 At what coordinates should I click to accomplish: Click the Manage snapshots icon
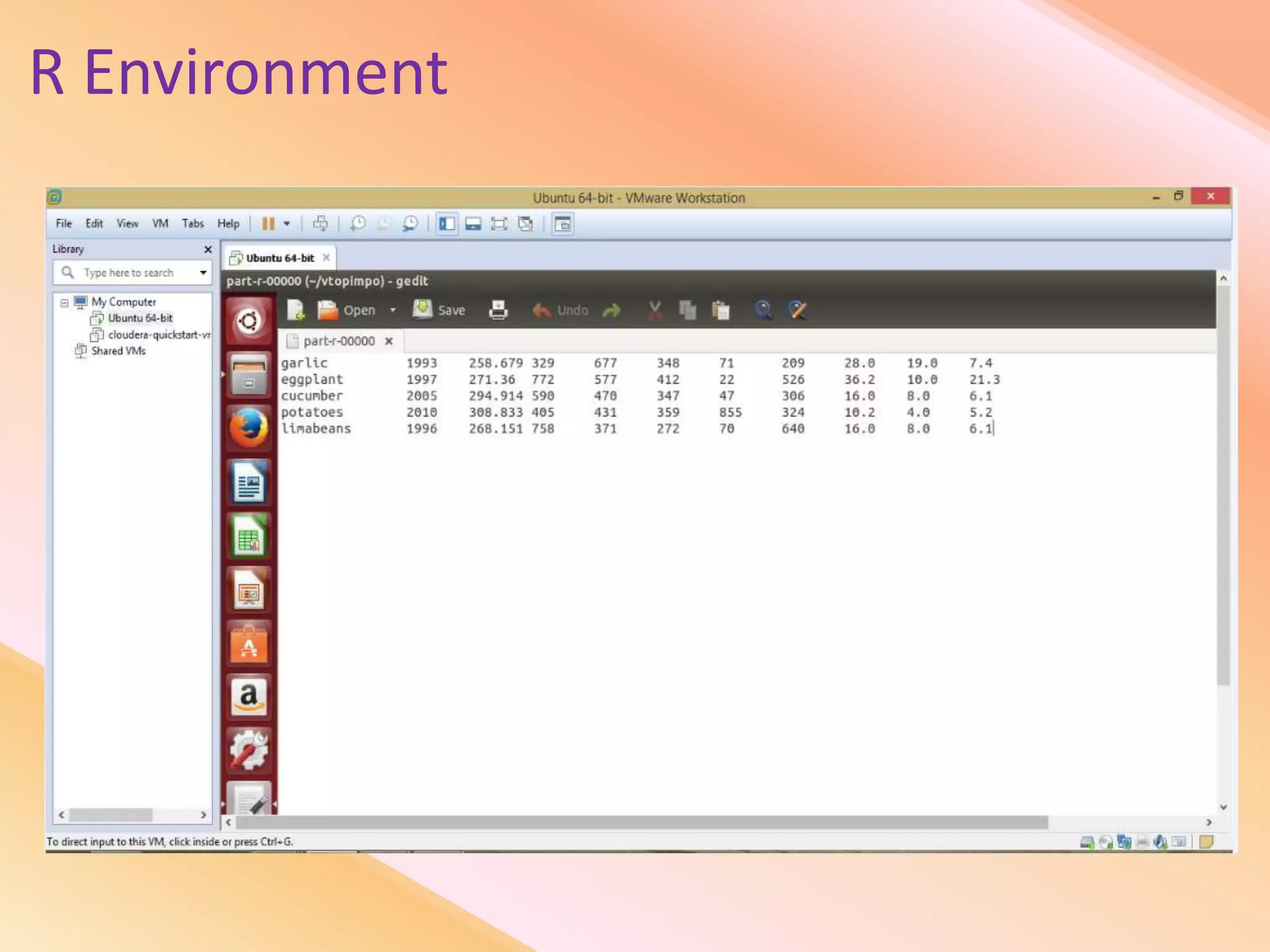pyautogui.click(x=411, y=224)
